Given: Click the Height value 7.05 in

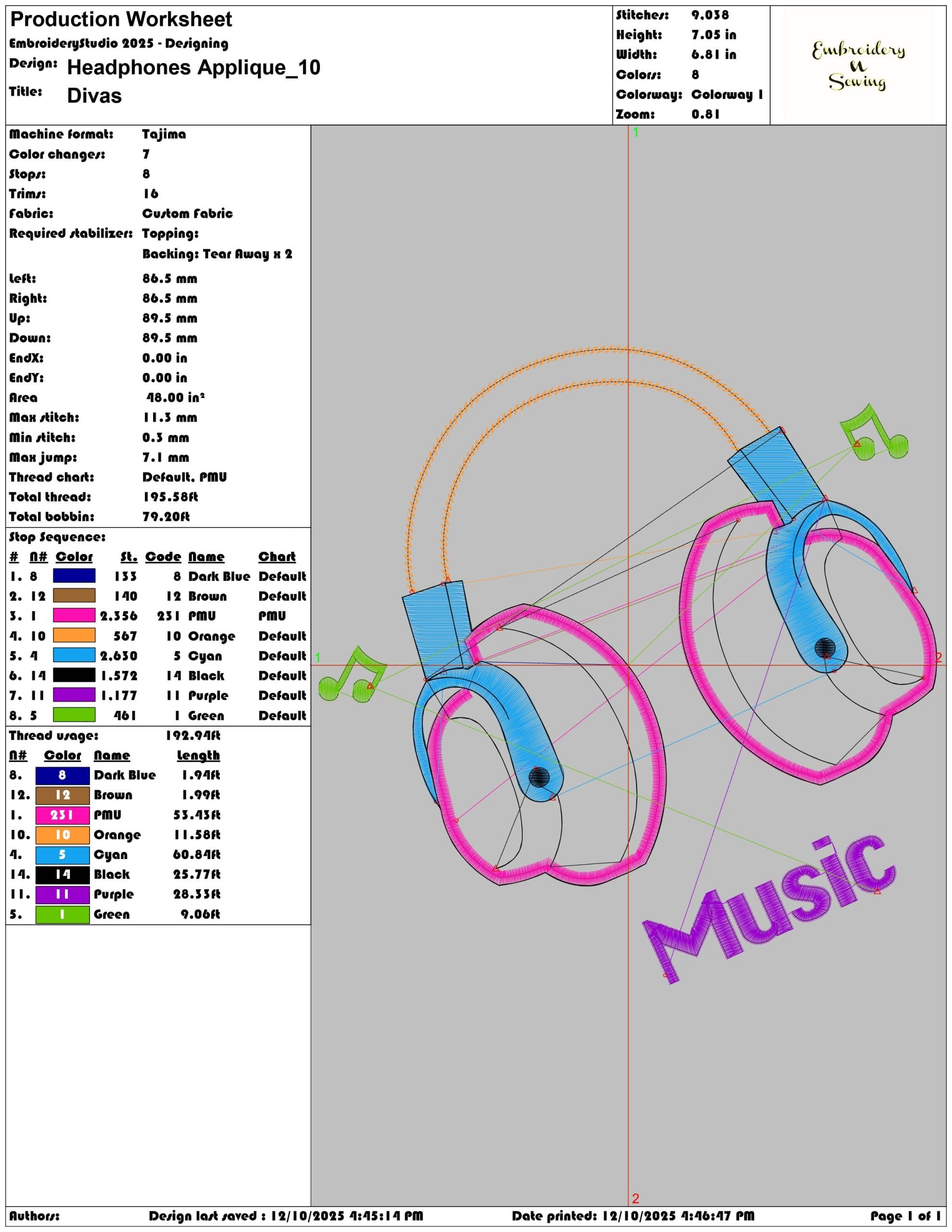Looking at the screenshot, I should click(x=714, y=35).
